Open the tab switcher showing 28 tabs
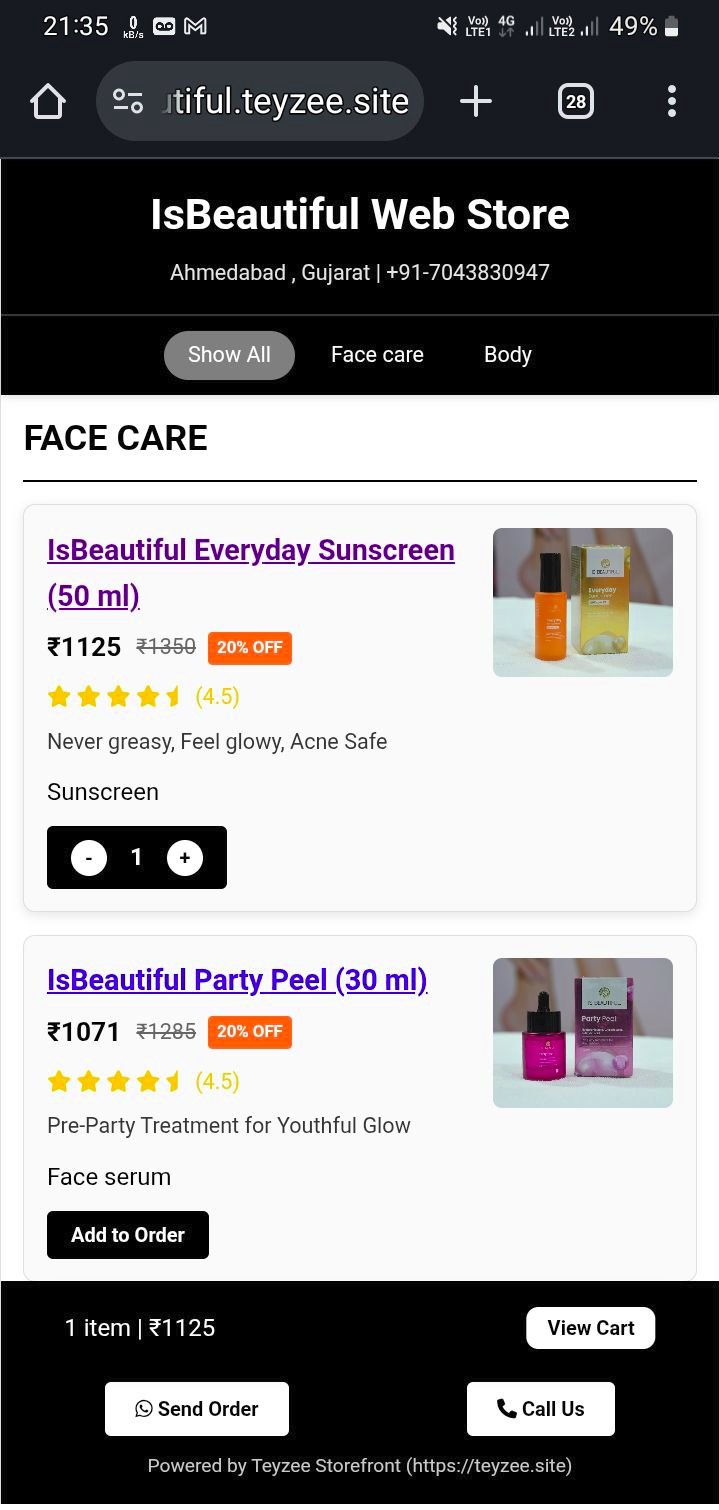Image resolution: width=719 pixels, height=1510 pixels. click(x=576, y=101)
